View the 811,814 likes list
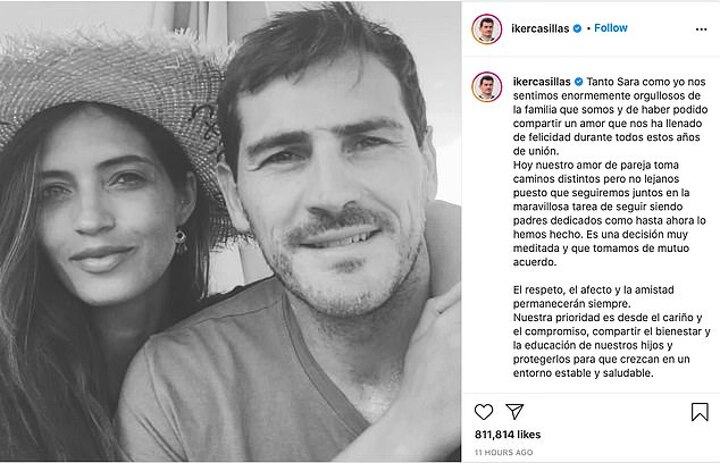Viewport: 720px width, 463px height. (507, 435)
